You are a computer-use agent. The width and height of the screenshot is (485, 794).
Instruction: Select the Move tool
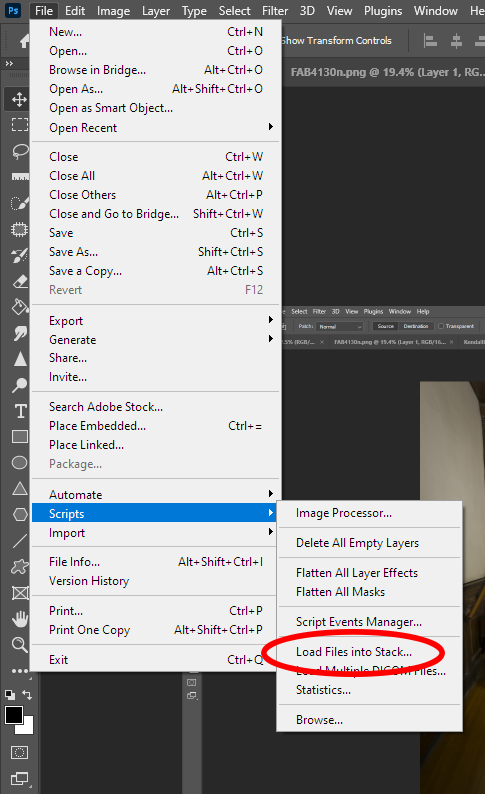pos(19,99)
